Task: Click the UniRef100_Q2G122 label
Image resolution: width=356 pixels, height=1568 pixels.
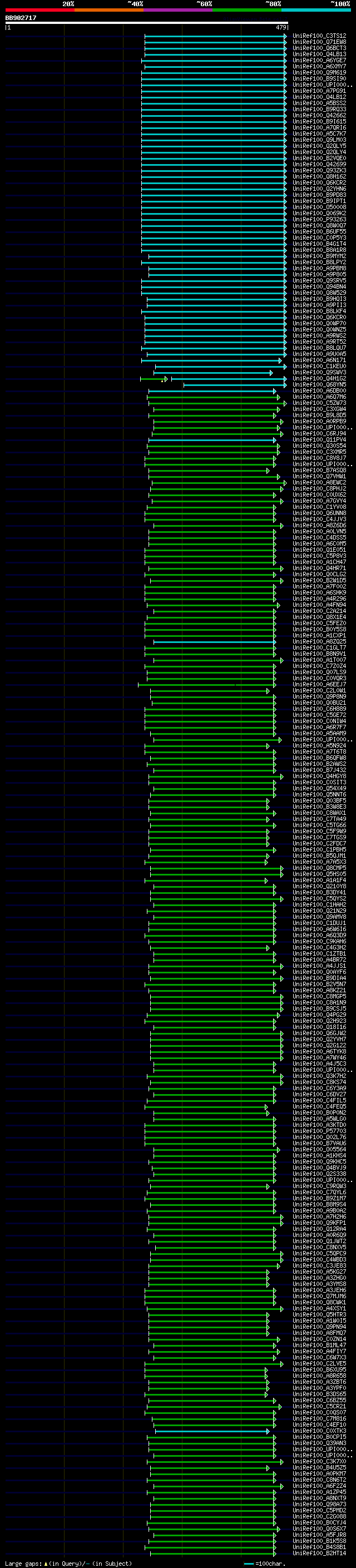Action: (x=319, y=1045)
